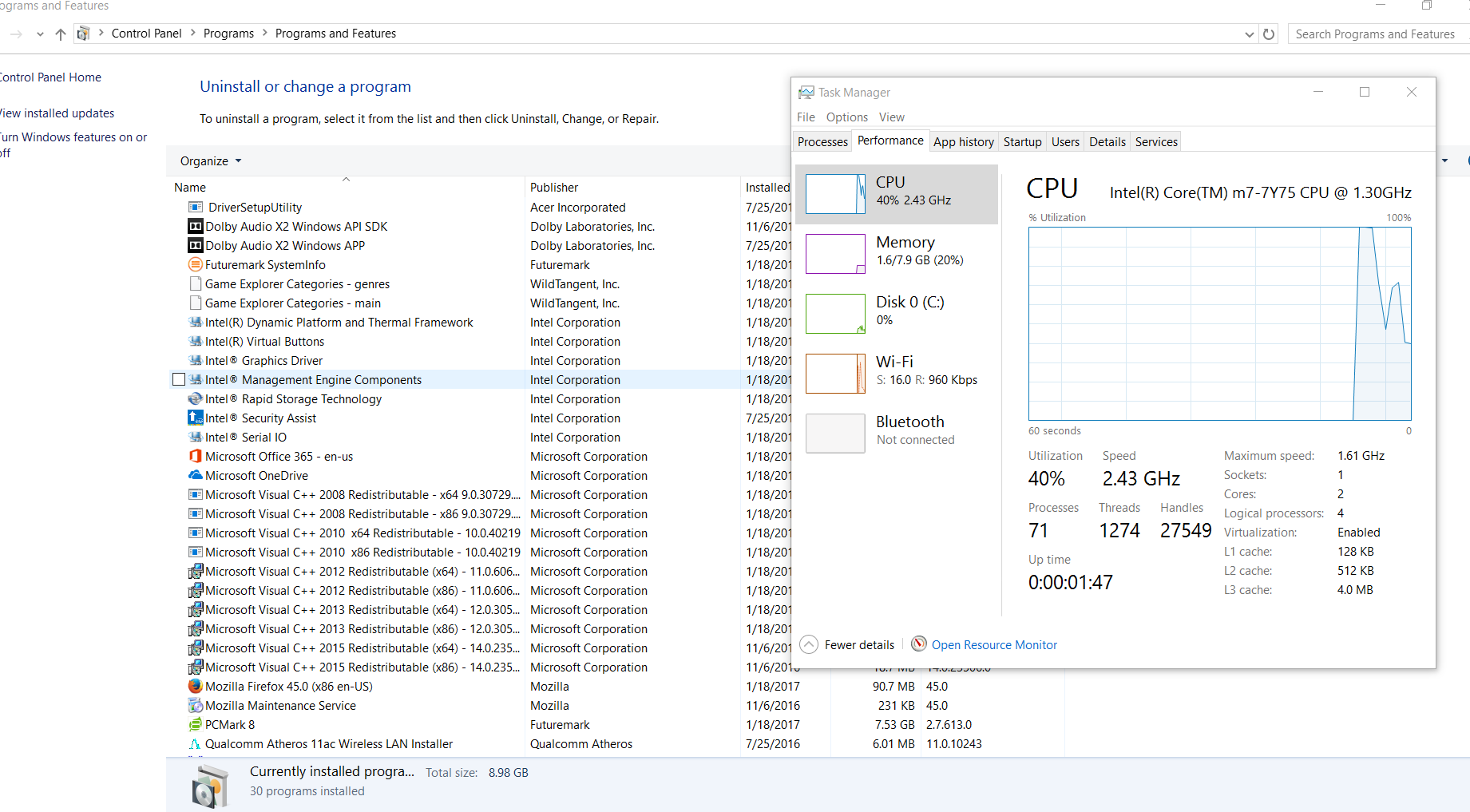
Task: Click the Game Explorer Categories - genres icon
Action: tap(196, 283)
